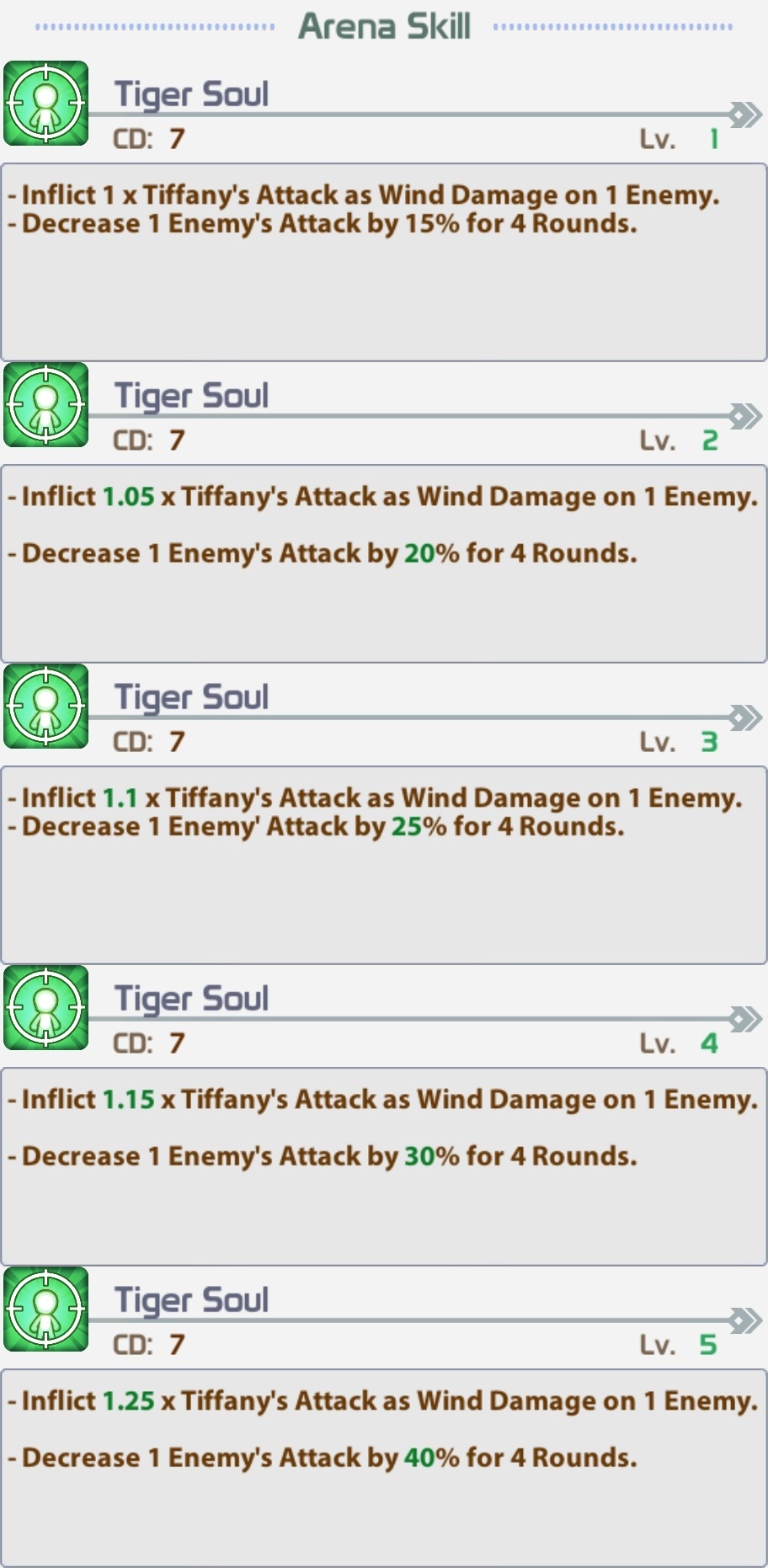Select the description with 25% Attack decrease

(384, 866)
